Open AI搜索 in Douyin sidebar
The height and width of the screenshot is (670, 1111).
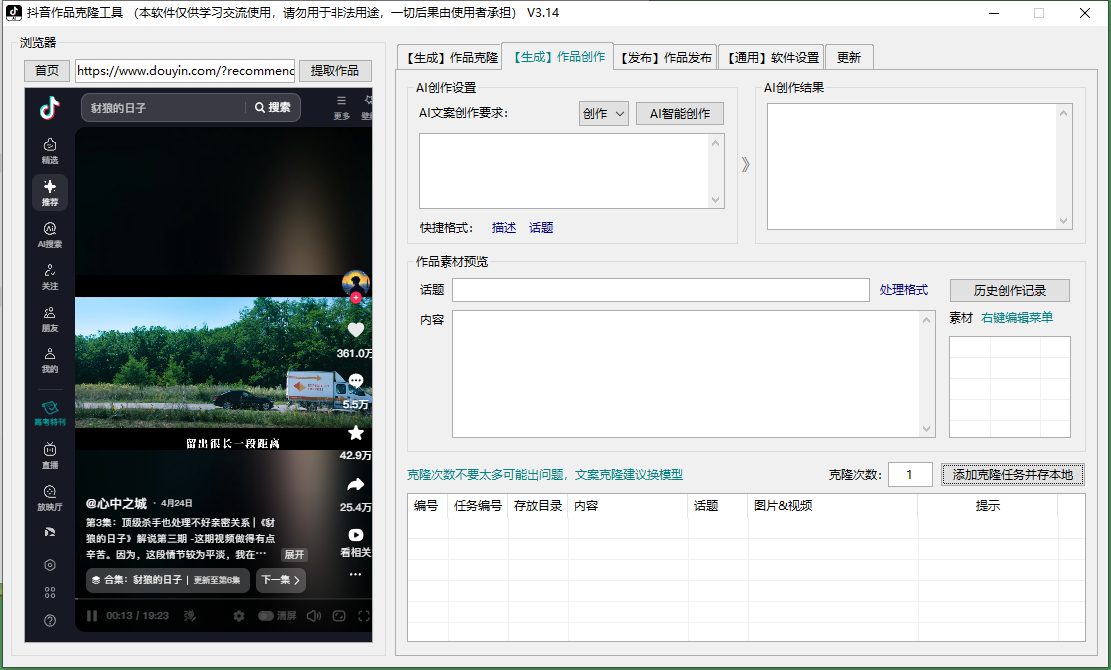tap(49, 234)
